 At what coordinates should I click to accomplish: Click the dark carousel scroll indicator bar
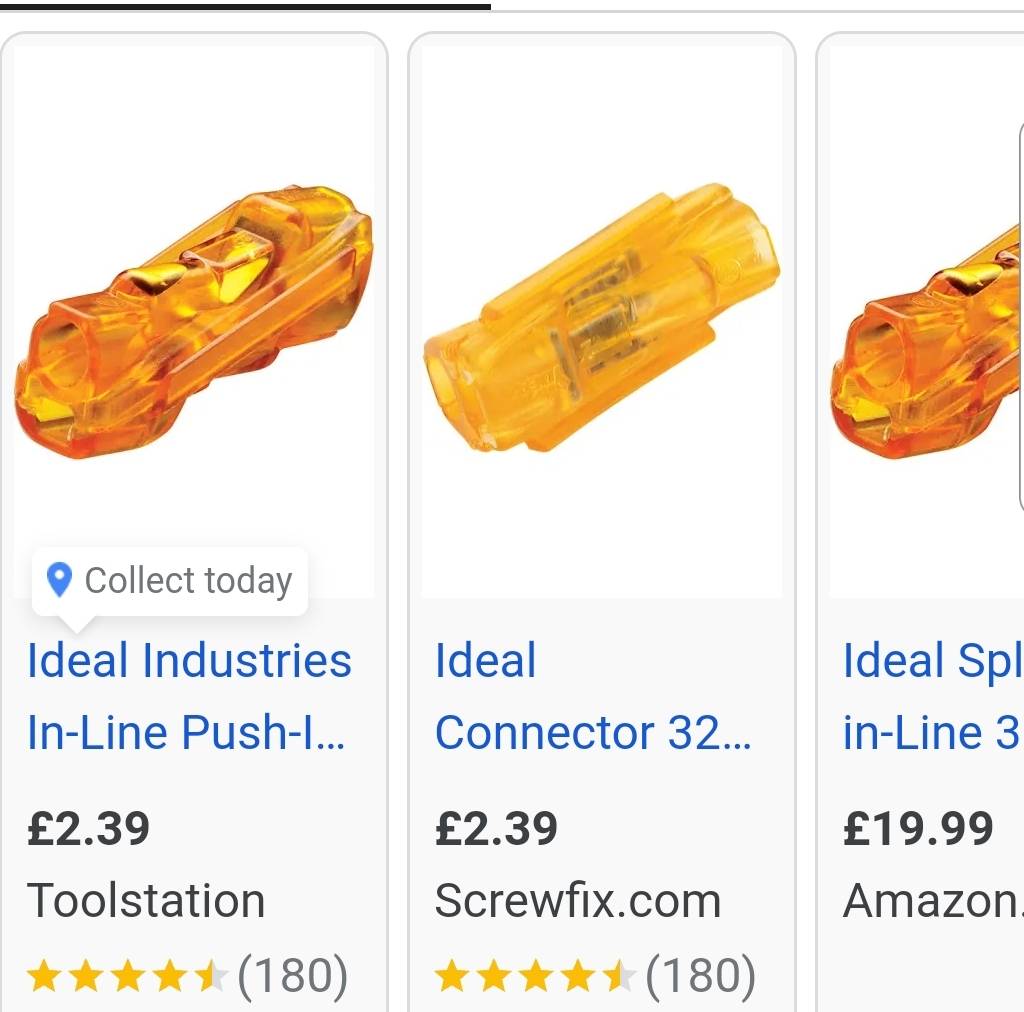[245, 6]
